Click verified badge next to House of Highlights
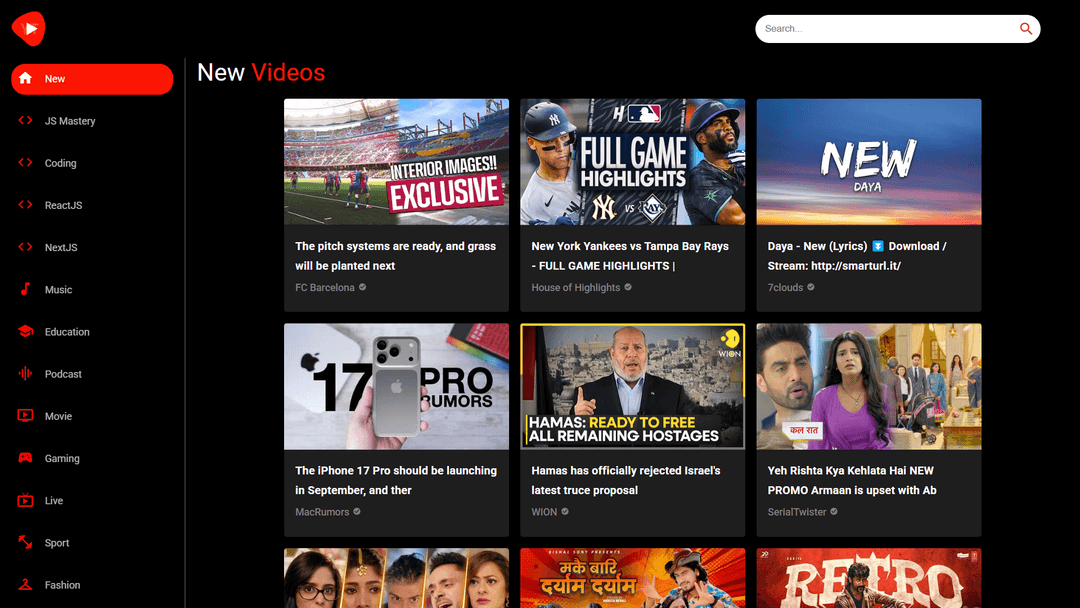This screenshot has height=608, width=1080. (628, 287)
